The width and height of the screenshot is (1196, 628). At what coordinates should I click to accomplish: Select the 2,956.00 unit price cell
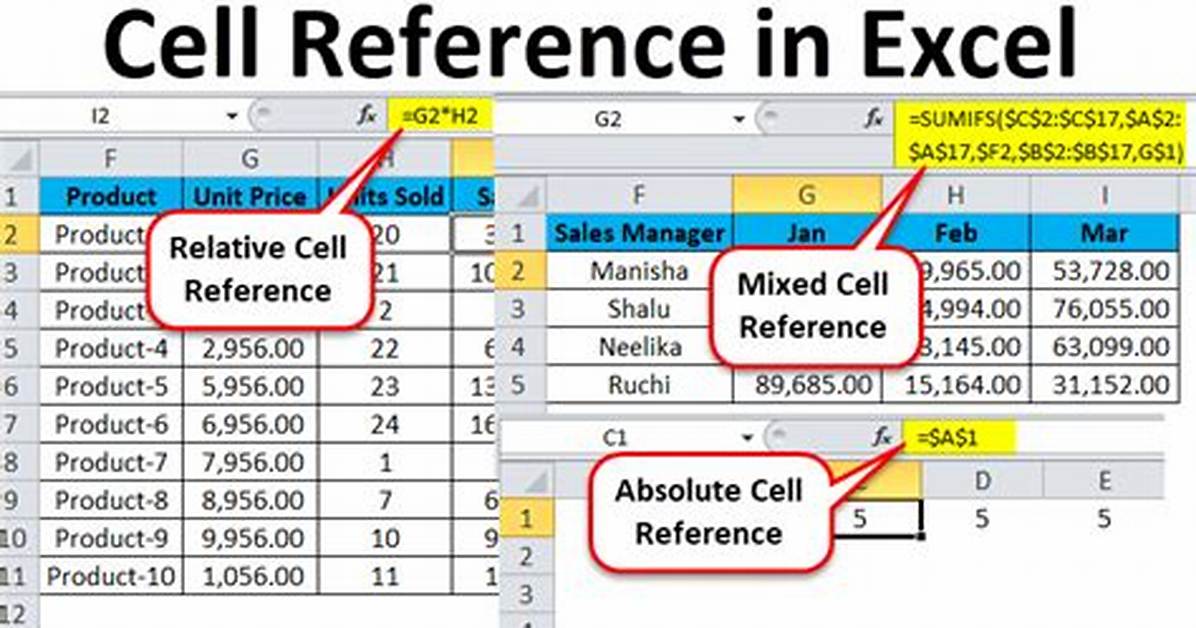click(x=250, y=349)
